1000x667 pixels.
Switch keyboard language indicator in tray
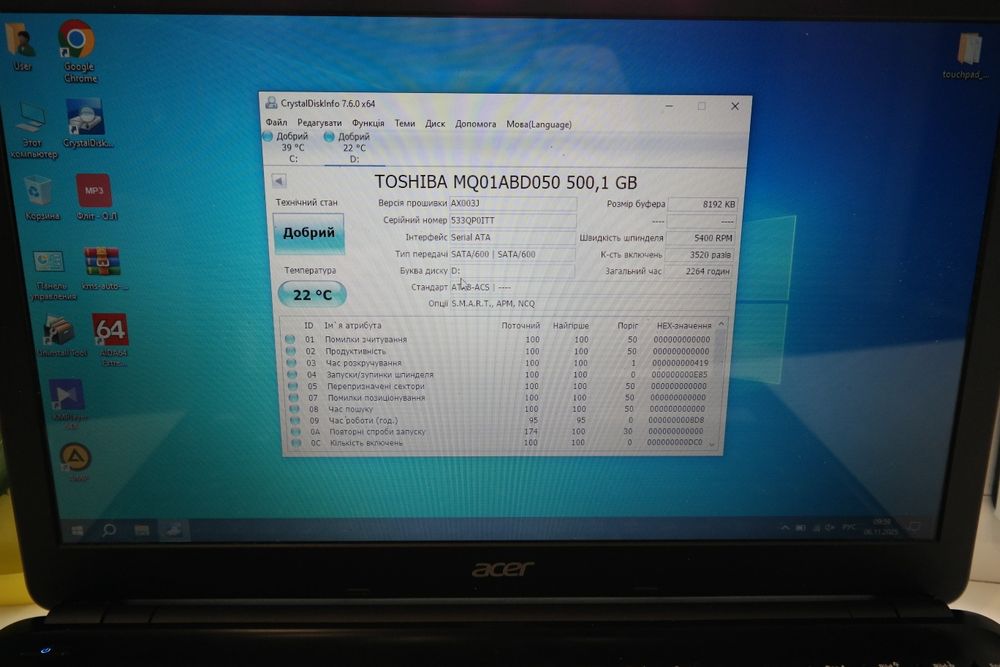[x=848, y=527]
